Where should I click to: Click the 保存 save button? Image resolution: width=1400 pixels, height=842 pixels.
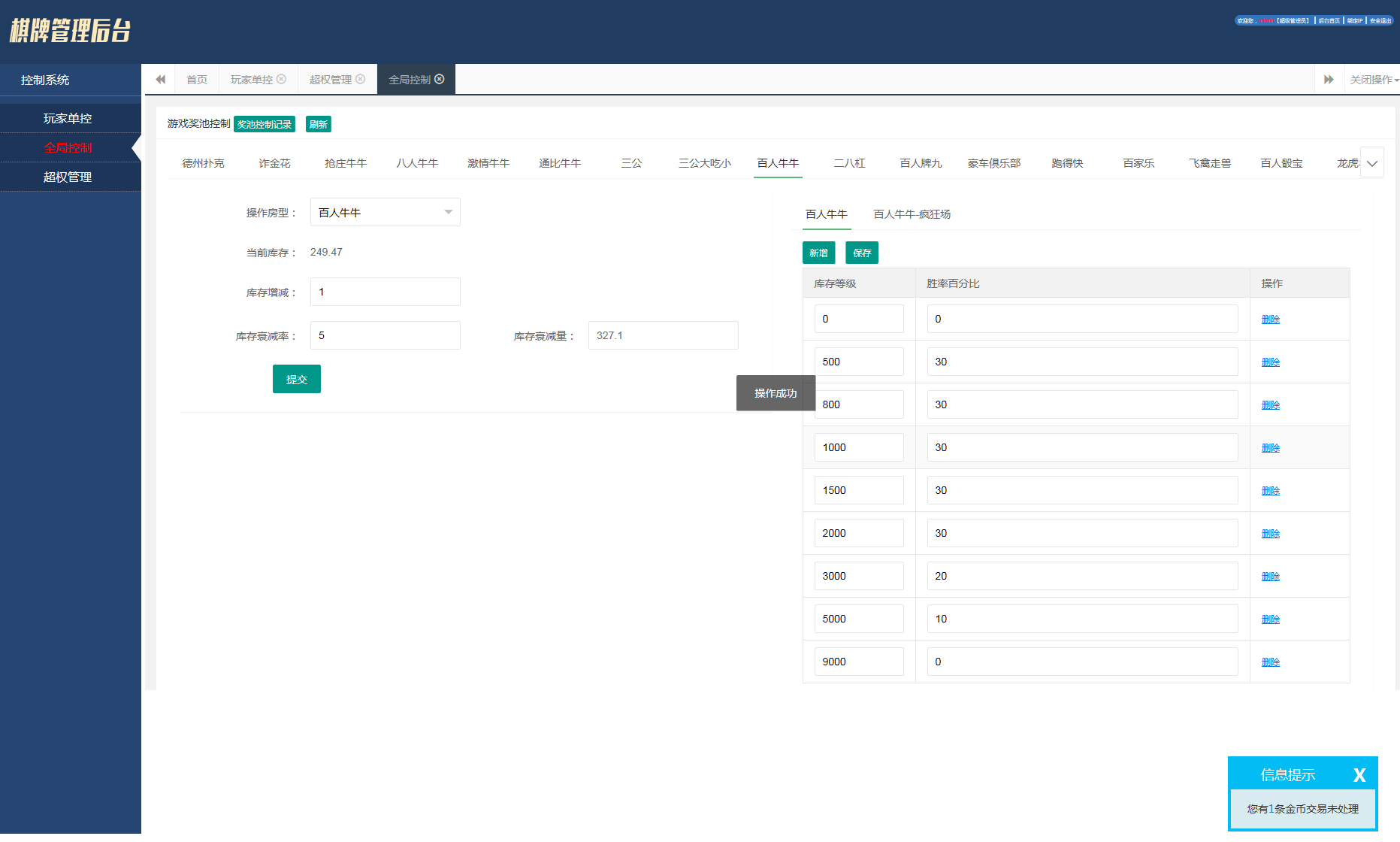click(861, 253)
